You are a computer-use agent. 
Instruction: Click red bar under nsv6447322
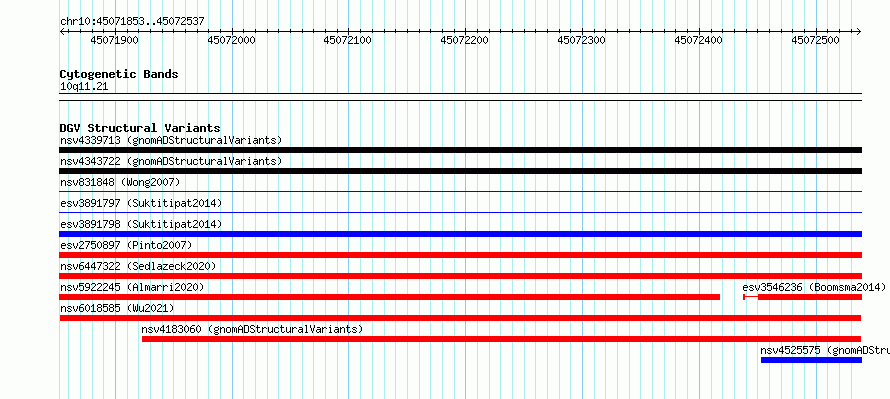point(460,276)
